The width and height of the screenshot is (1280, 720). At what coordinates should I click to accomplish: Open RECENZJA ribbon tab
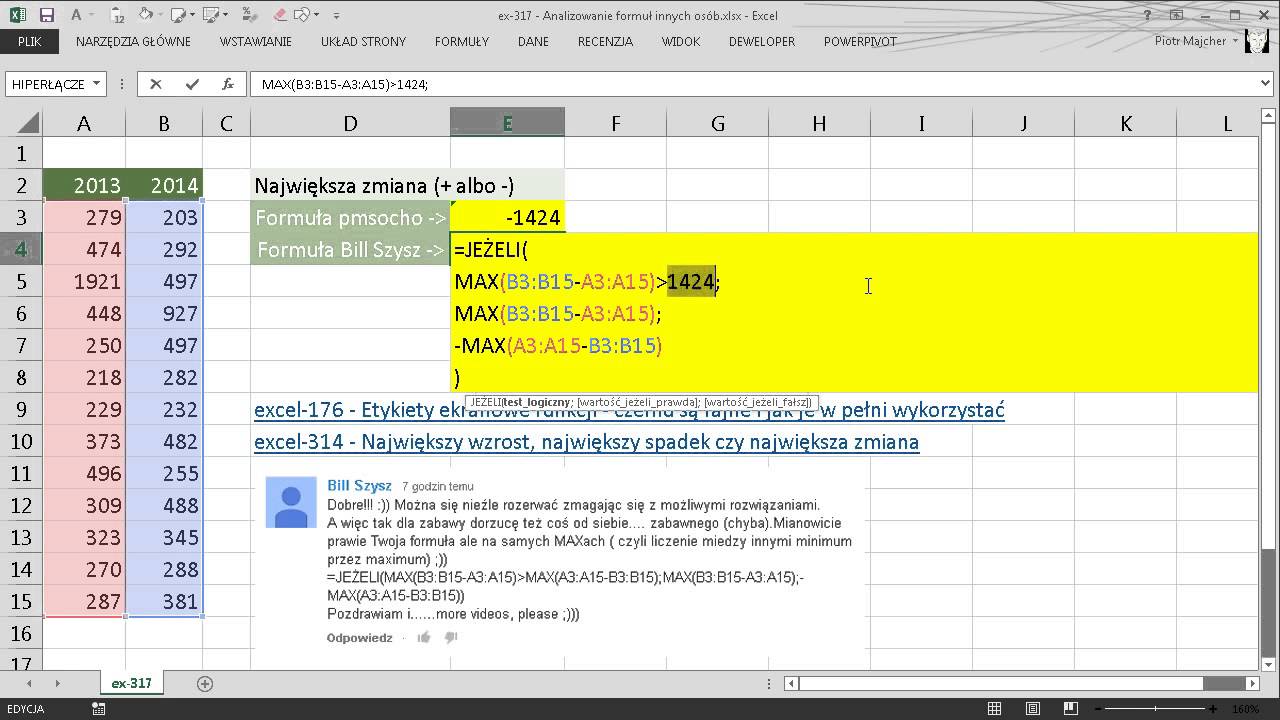[605, 42]
